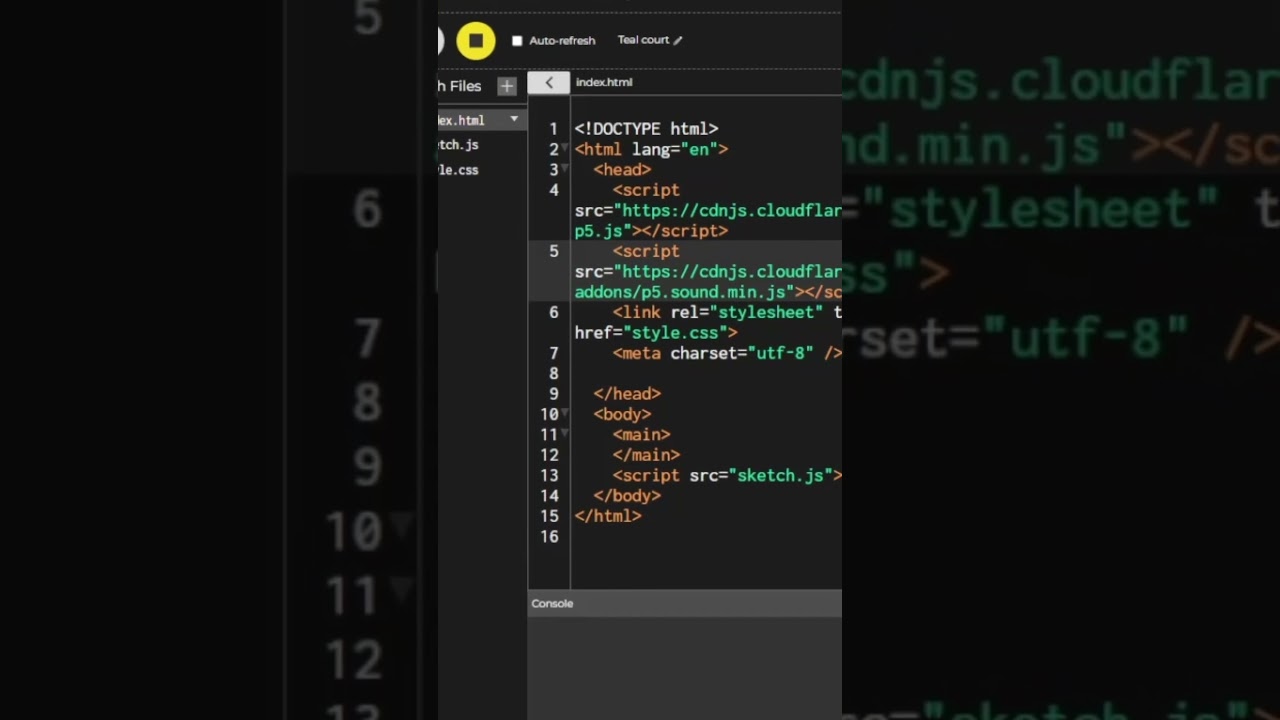Viewport: 1280px width, 720px height.
Task: Fold the main tag at line 11
Action: pyautogui.click(x=565, y=432)
